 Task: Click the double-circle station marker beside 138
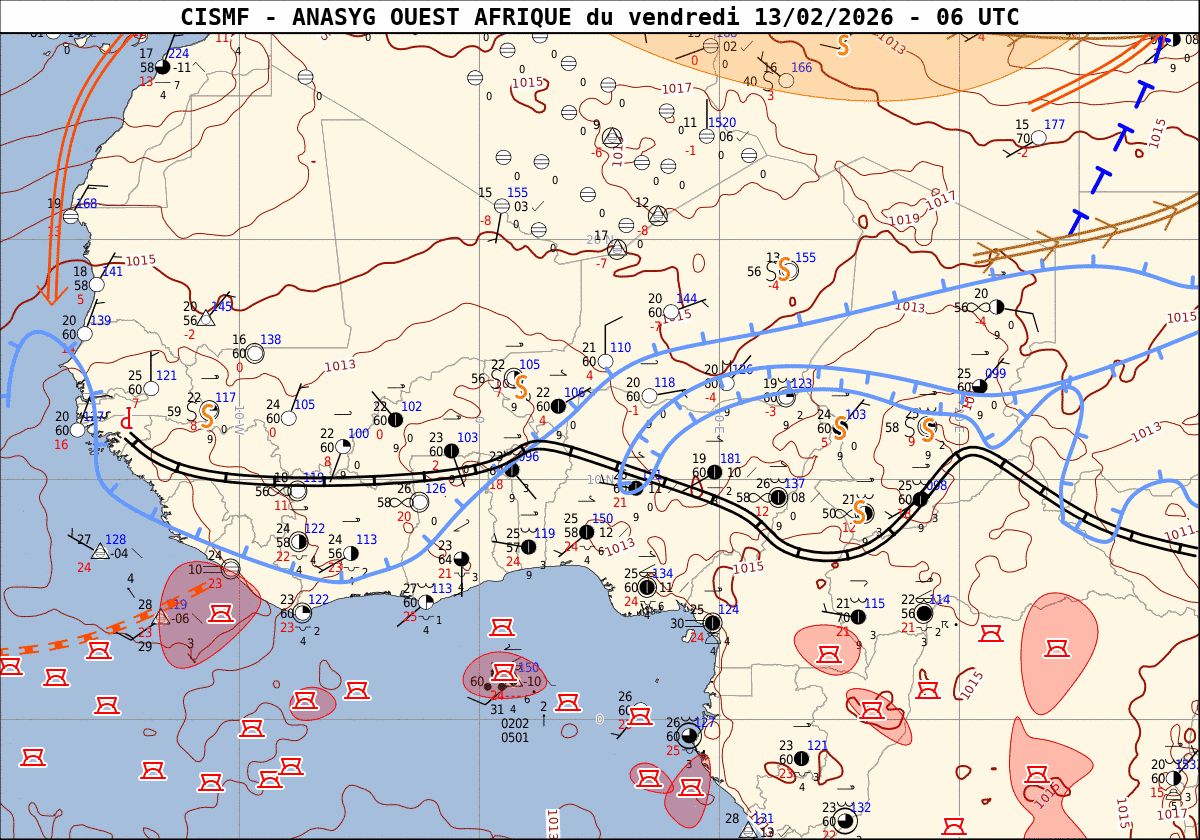tap(255, 353)
